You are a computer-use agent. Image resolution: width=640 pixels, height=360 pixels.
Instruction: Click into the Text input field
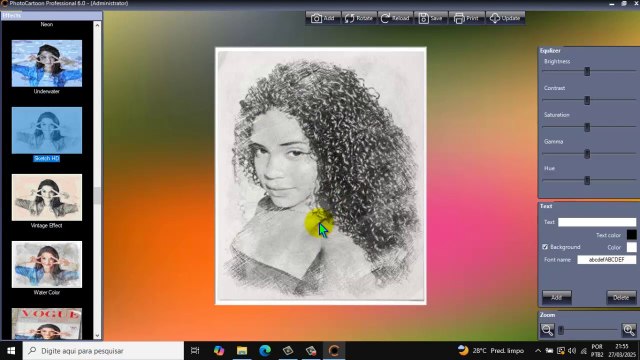[597, 222]
